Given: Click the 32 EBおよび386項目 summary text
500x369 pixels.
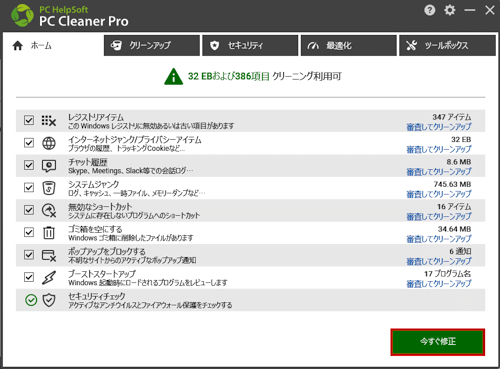Looking at the screenshot, I should click(229, 76).
